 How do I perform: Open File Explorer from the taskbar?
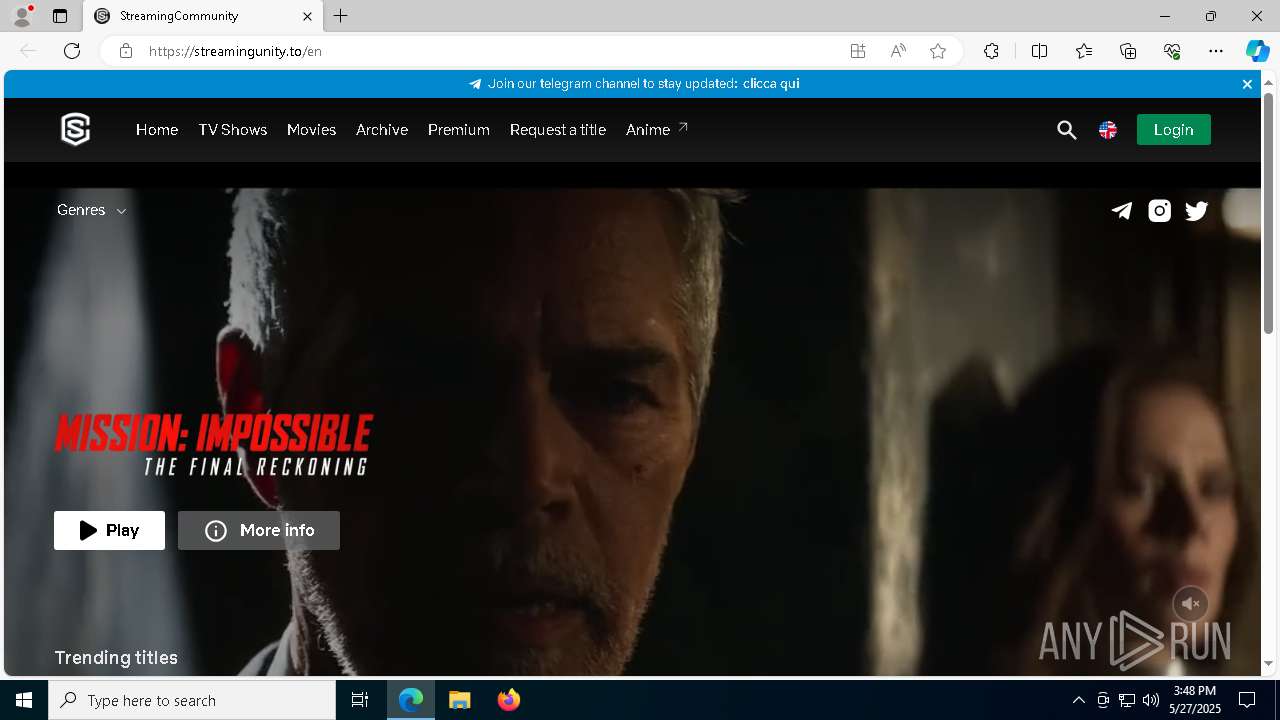[x=459, y=700]
